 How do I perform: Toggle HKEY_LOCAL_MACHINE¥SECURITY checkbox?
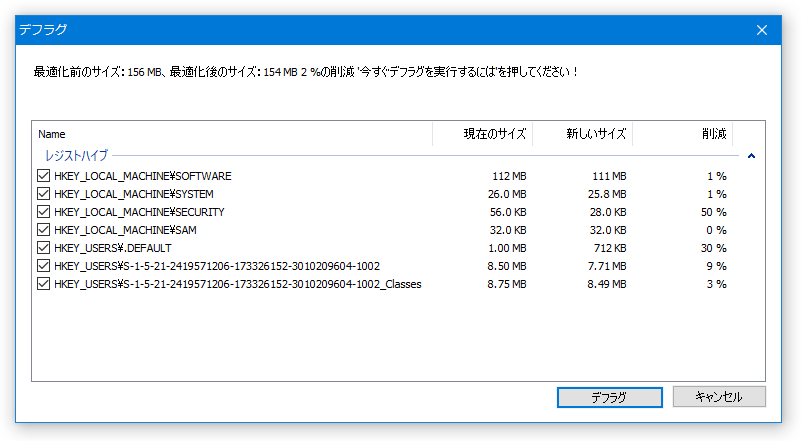[x=43, y=212]
